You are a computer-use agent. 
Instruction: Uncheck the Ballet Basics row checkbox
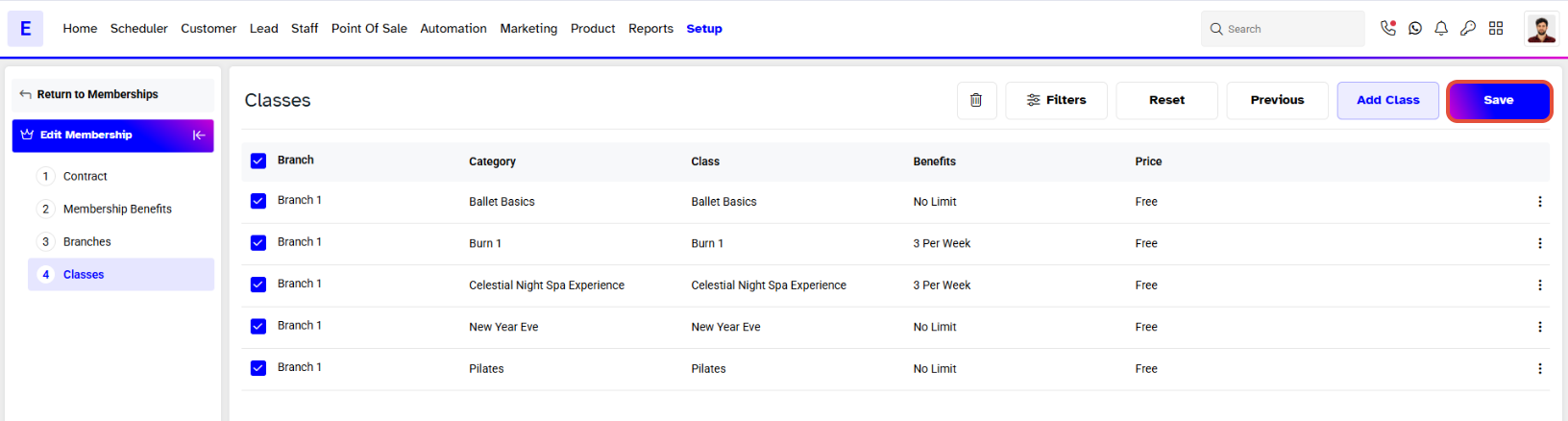coord(258,201)
